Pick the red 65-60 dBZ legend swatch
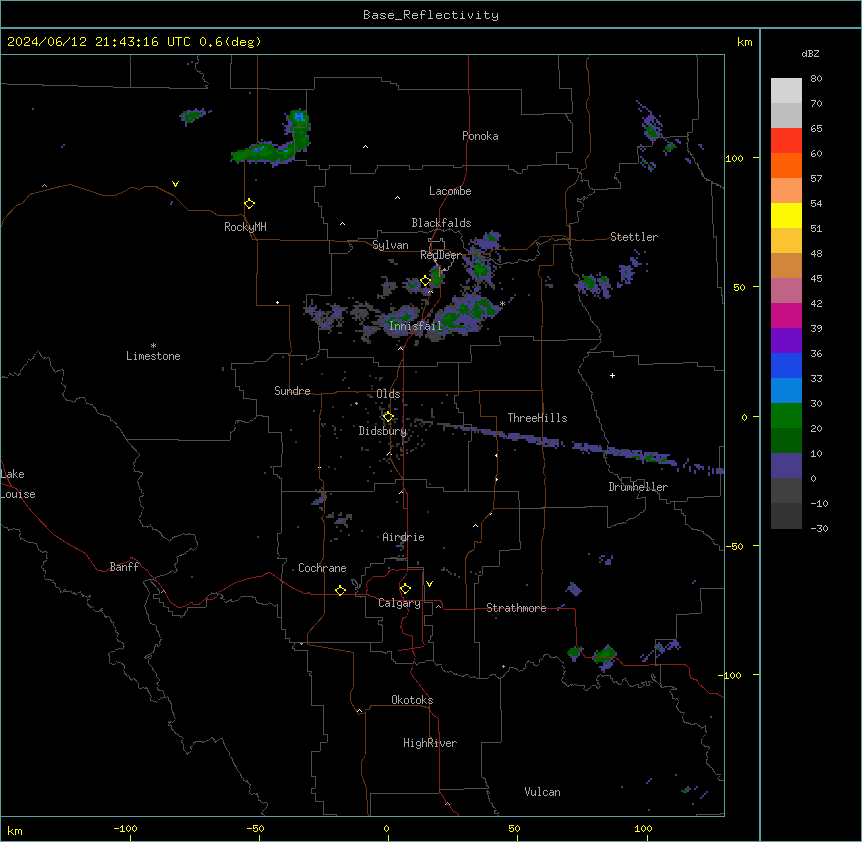 click(x=786, y=140)
